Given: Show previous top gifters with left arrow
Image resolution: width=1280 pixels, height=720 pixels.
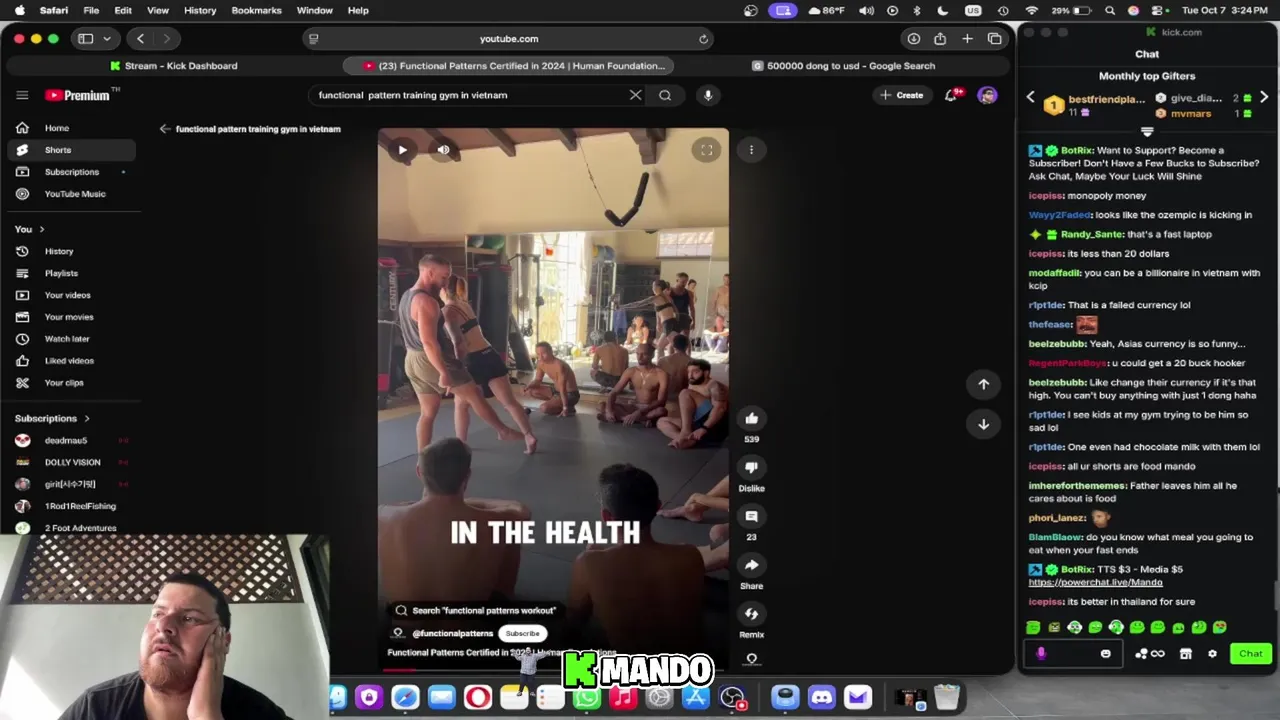Looking at the screenshot, I should click(x=1031, y=97).
